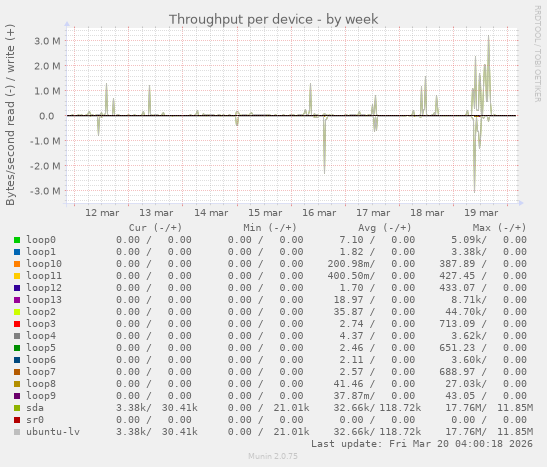Viewport: 547px width, 467px height.
Task: Select the loop1 legend label
Action: coord(41,252)
